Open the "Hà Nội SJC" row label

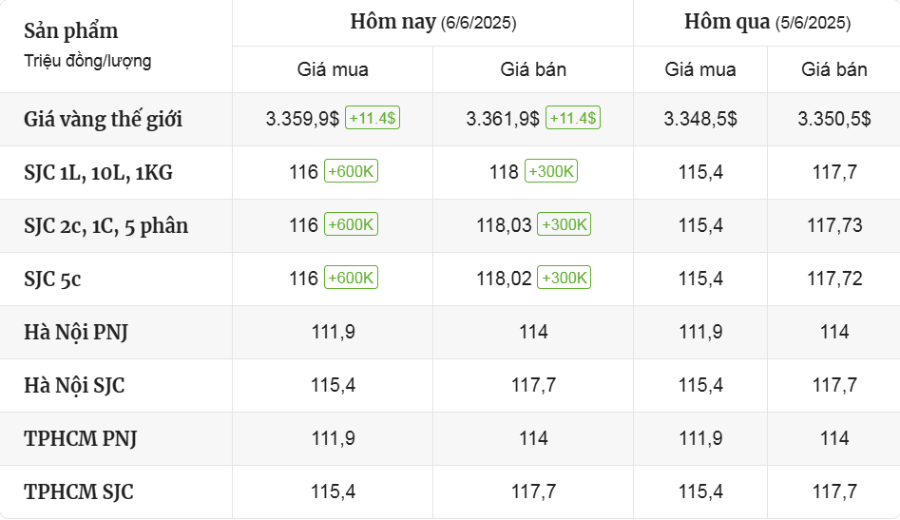click(x=75, y=385)
